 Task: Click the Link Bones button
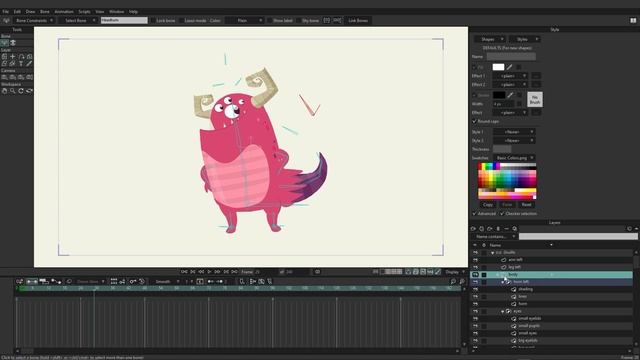tap(358, 20)
